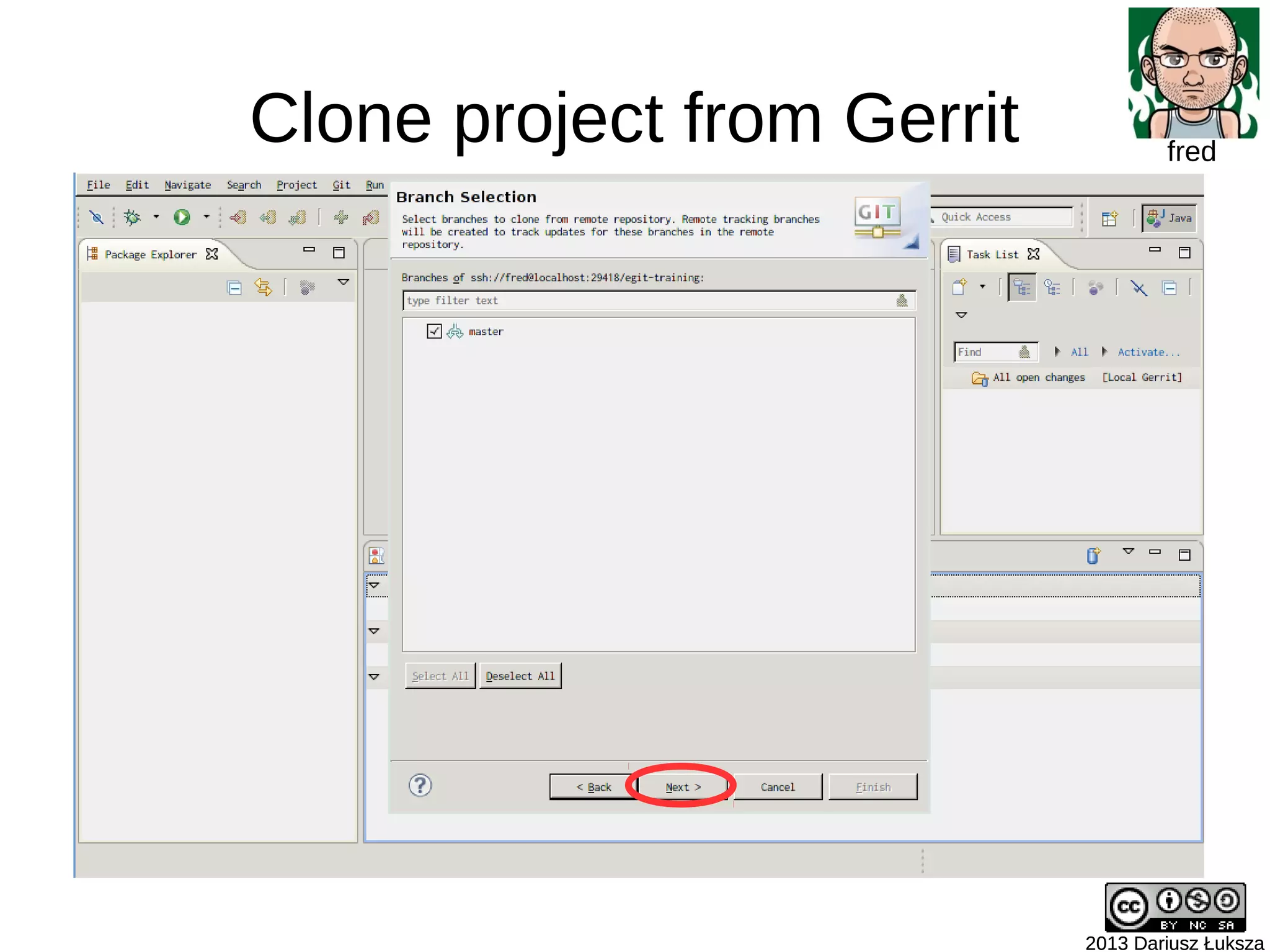Open the Git menu
This screenshot has height=952, width=1270.
point(341,185)
